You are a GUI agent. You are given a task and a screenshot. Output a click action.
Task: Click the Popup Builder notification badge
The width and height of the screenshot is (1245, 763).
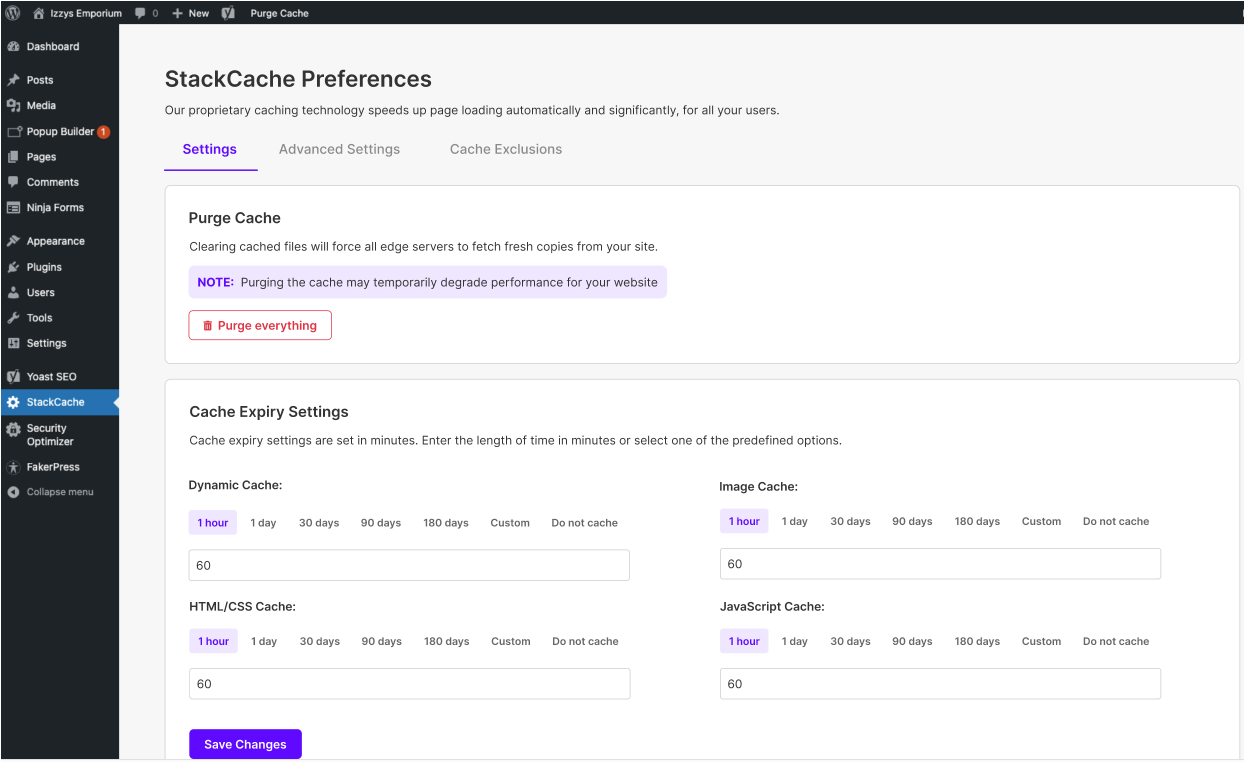tap(104, 131)
